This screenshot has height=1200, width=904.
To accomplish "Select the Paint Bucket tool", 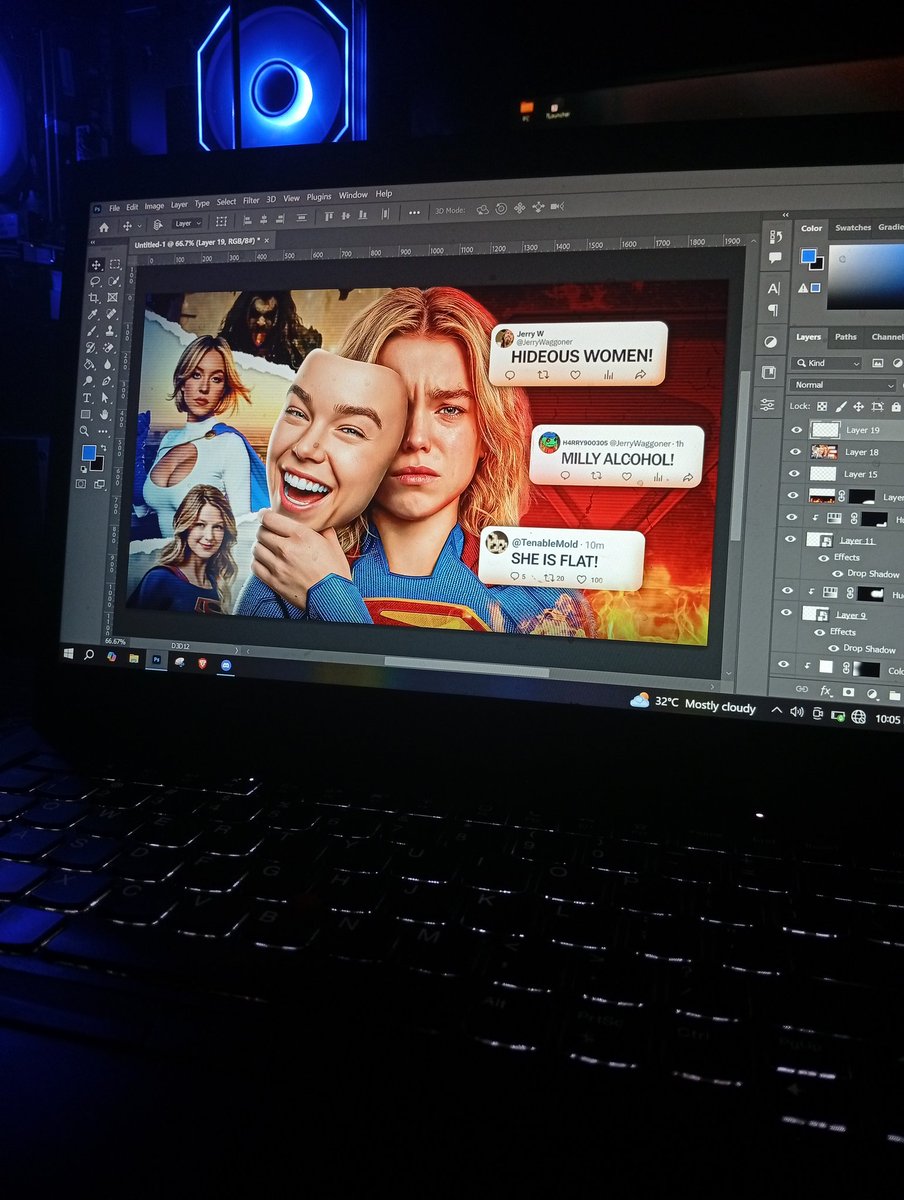I will (x=89, y=365).
